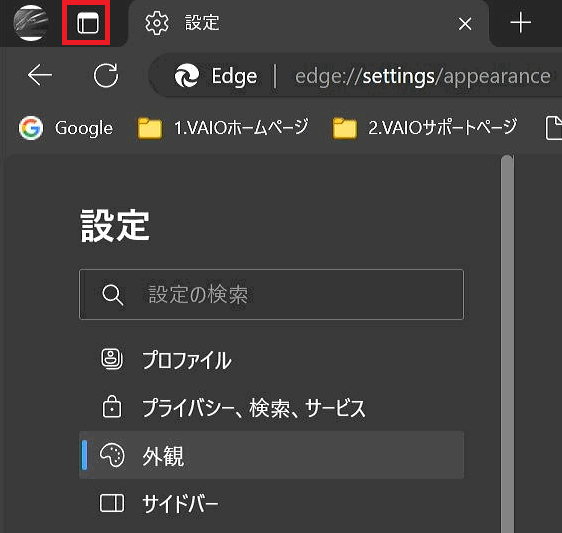This screenshot has height=533, width=562.
Task: Refresh the page with the reload icon
Action: coord(106,75)
